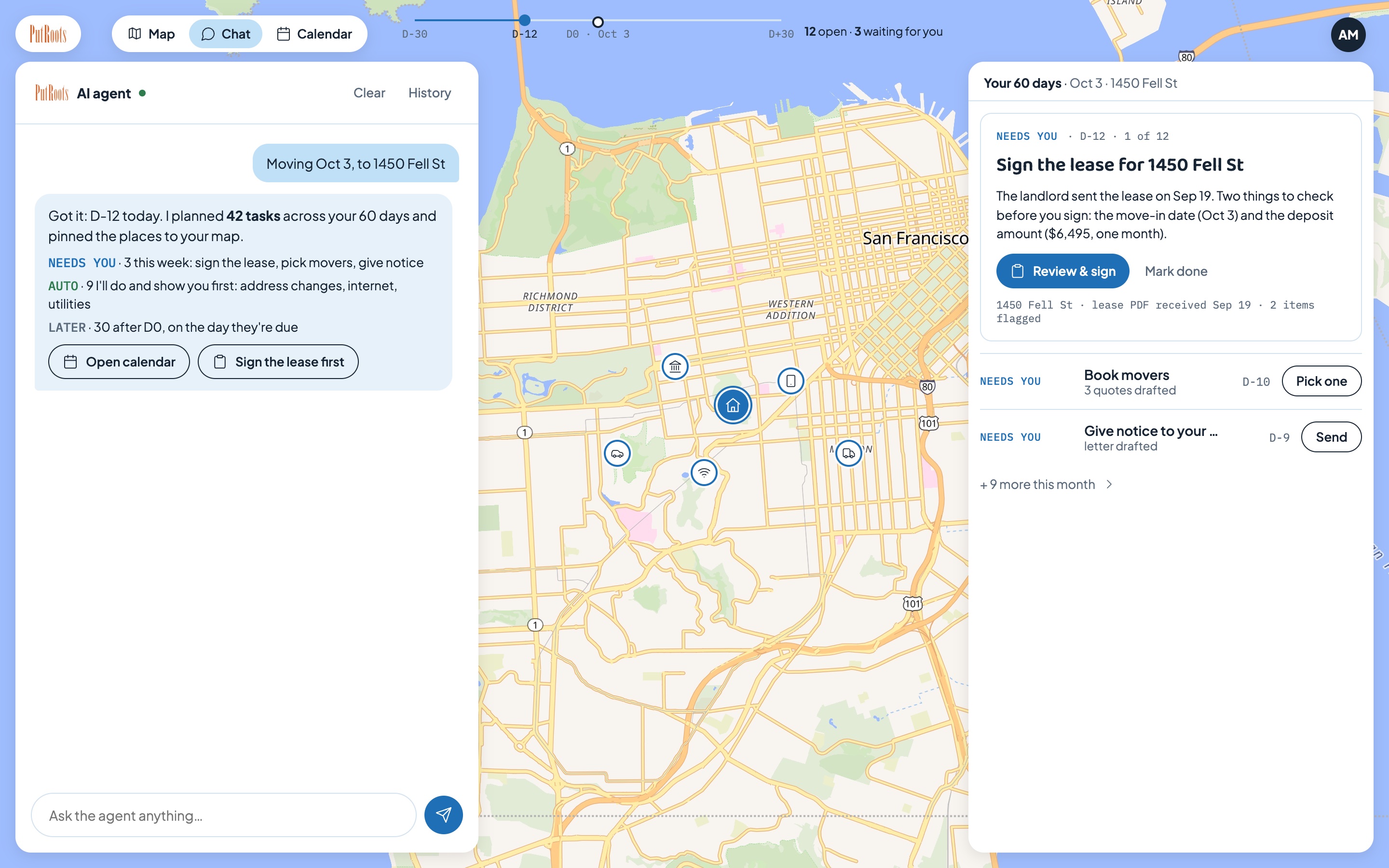The width and height of the screenshot is (1389, 868).
Task: Click Sign the lease first button
Action: tap(278, 362)
